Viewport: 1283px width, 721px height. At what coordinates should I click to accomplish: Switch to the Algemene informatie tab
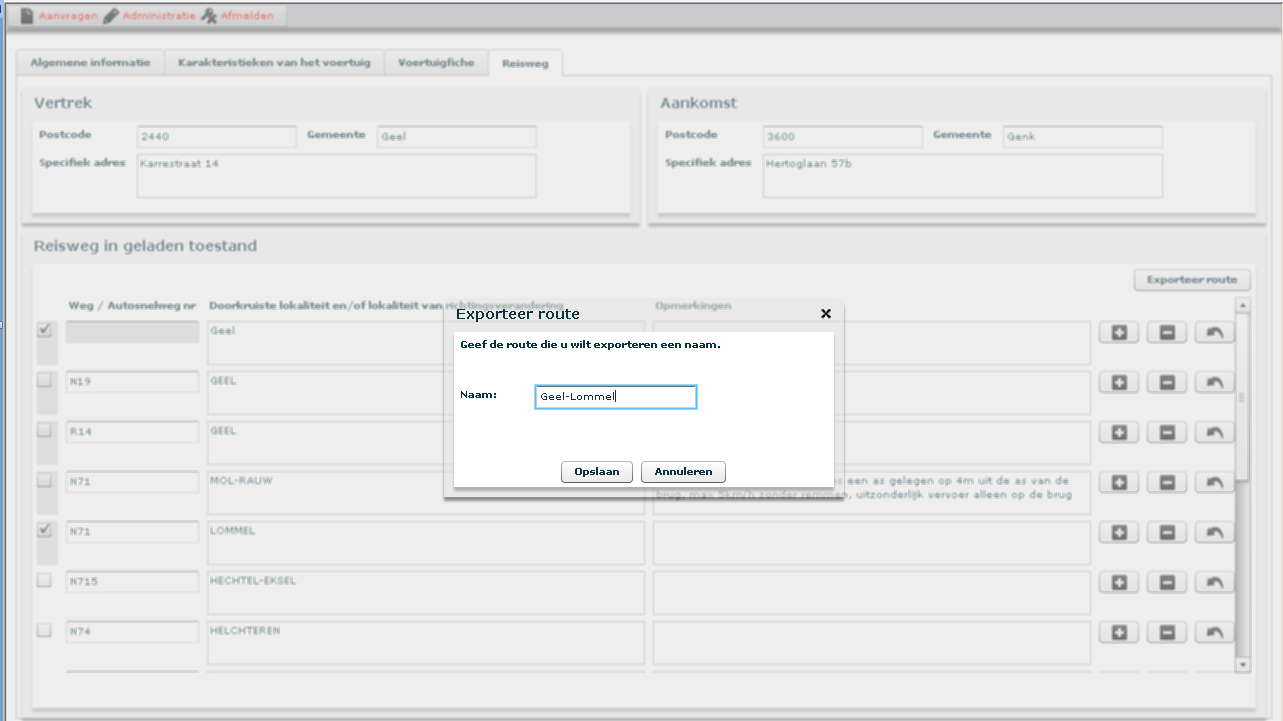pyautogui.click(x=90, y=62)
